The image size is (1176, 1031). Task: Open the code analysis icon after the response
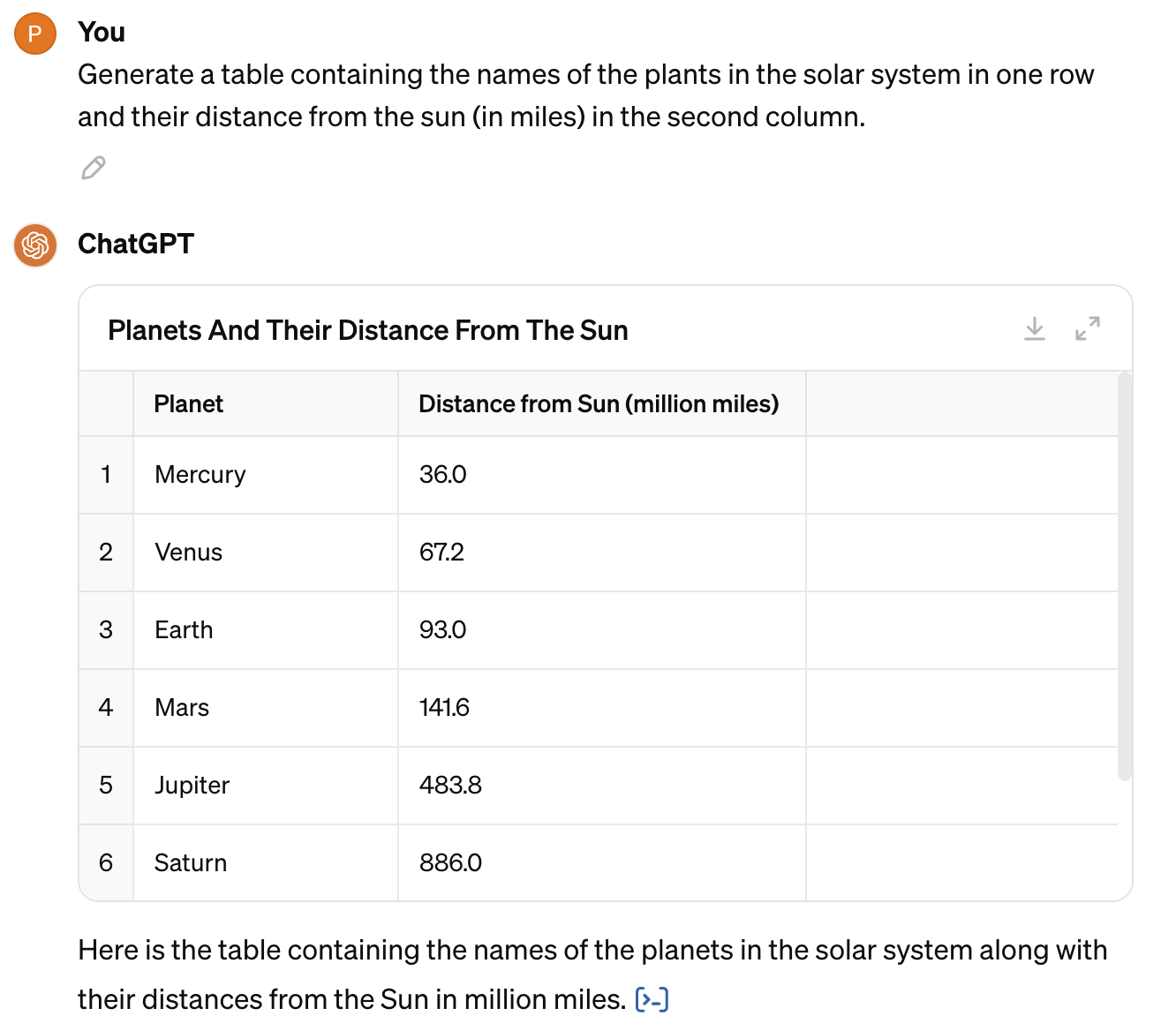pos(652,999)
